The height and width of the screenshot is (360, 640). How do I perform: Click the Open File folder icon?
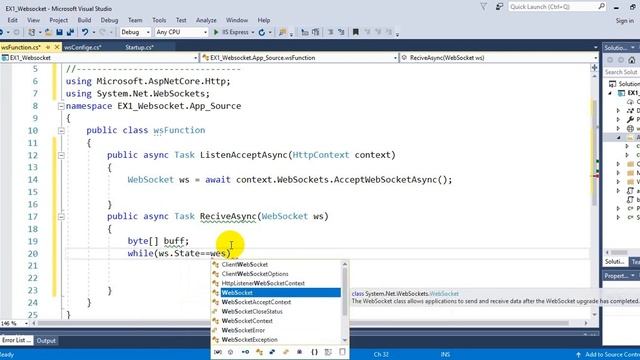(x=48, y=32)
